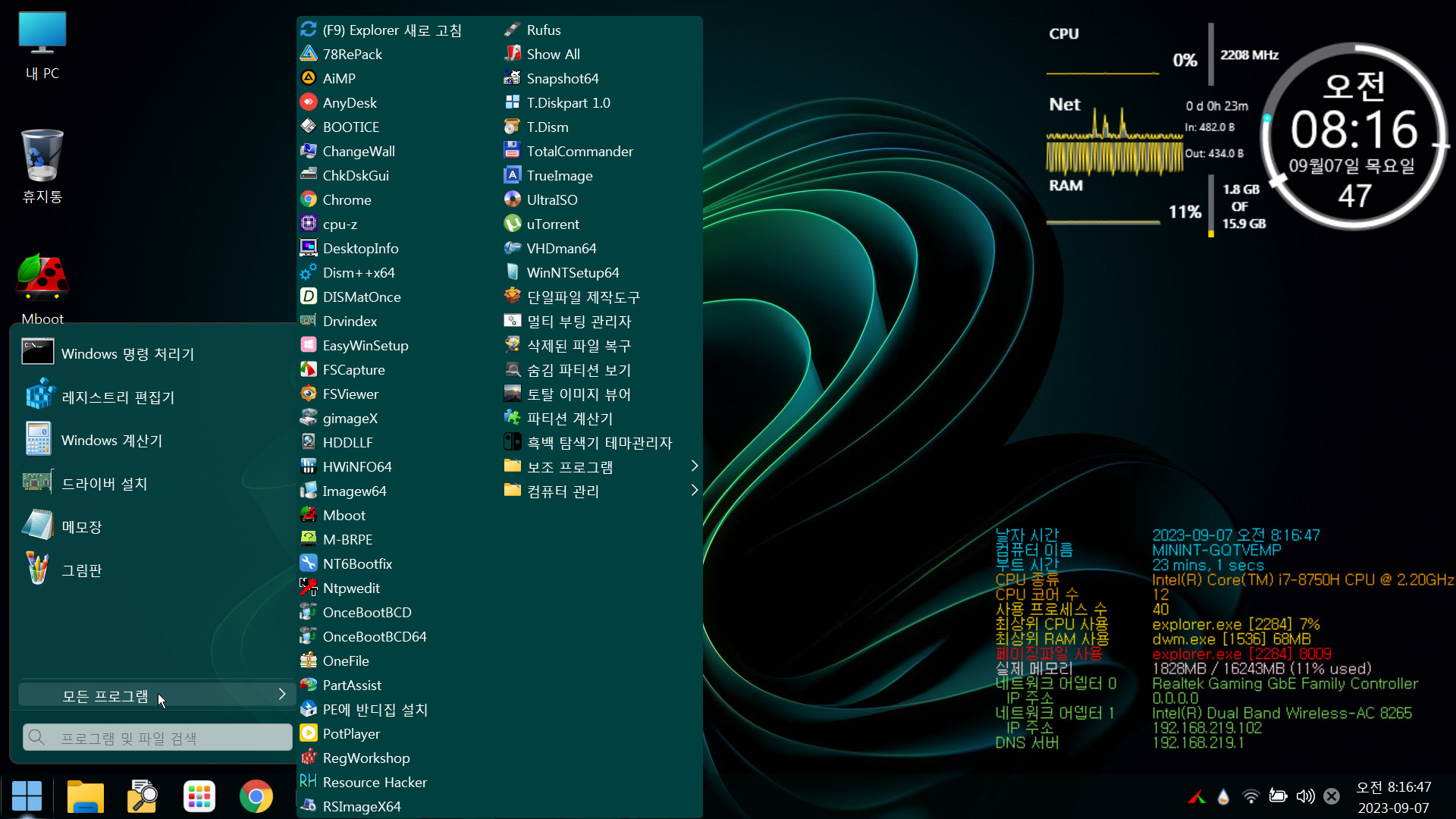Viewport: 1456px width, 819px height.
Task: Open the volume speaker tray icon
Action: [1305, 796]
